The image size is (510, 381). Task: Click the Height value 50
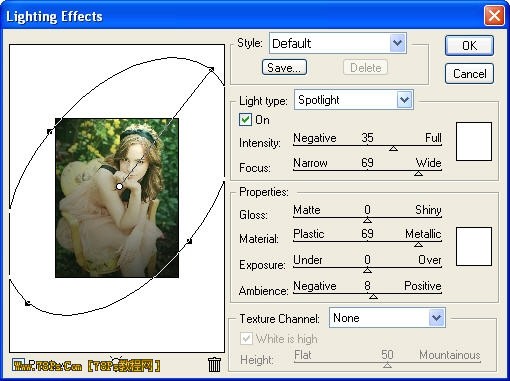coord(387,355)
